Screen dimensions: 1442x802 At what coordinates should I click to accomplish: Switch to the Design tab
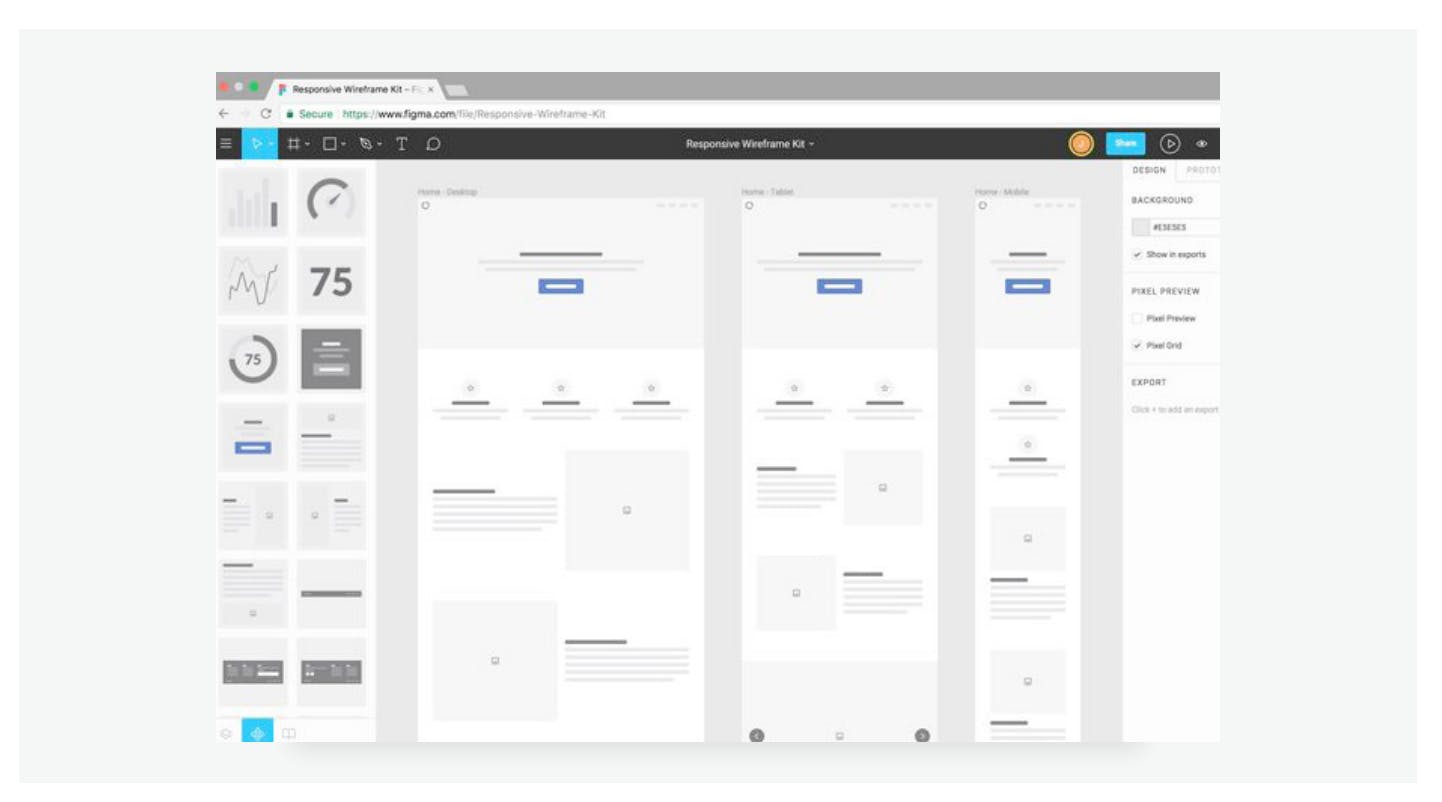pos(1149,170)
